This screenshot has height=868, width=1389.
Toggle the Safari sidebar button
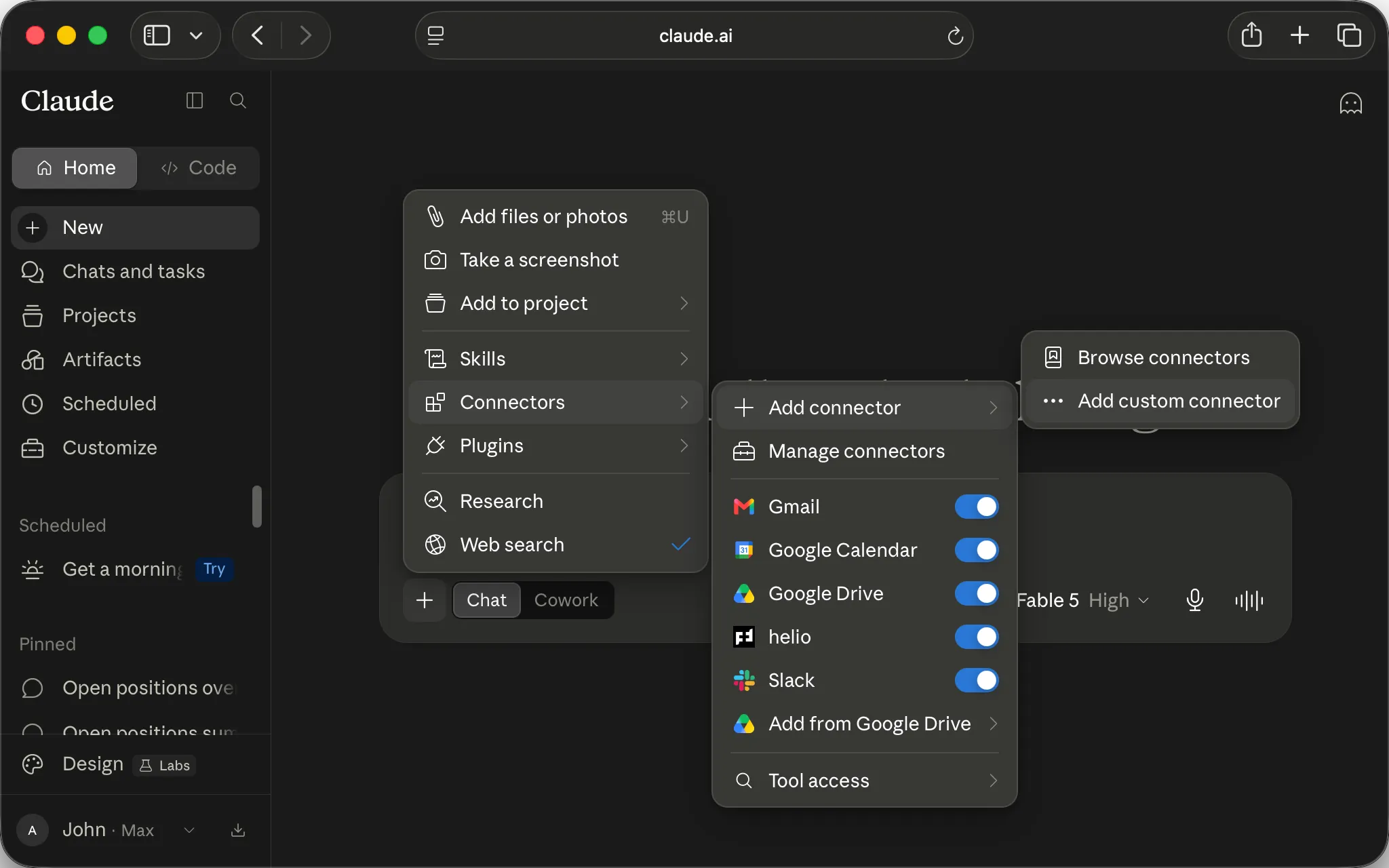157,35
